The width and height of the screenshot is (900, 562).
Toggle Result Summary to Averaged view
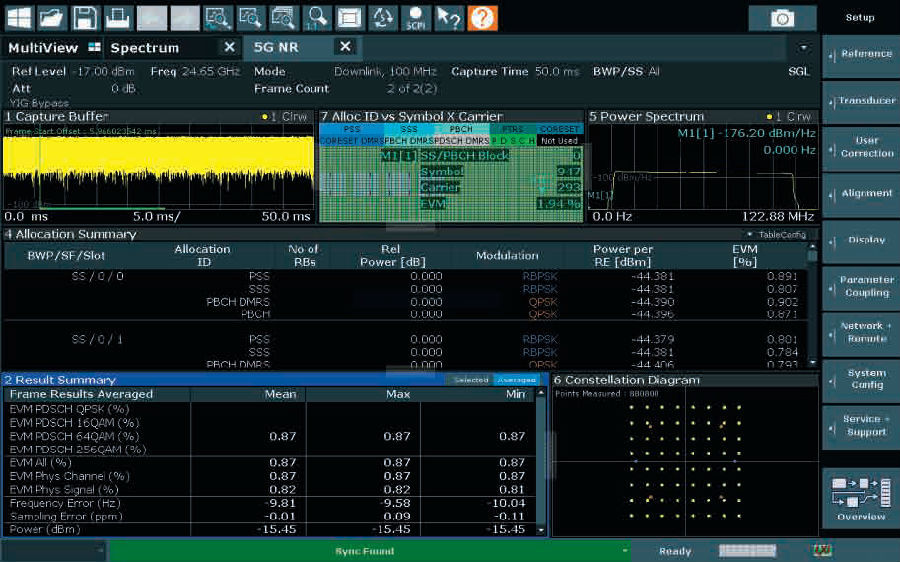pyautogui.click(x=517, y=380)
